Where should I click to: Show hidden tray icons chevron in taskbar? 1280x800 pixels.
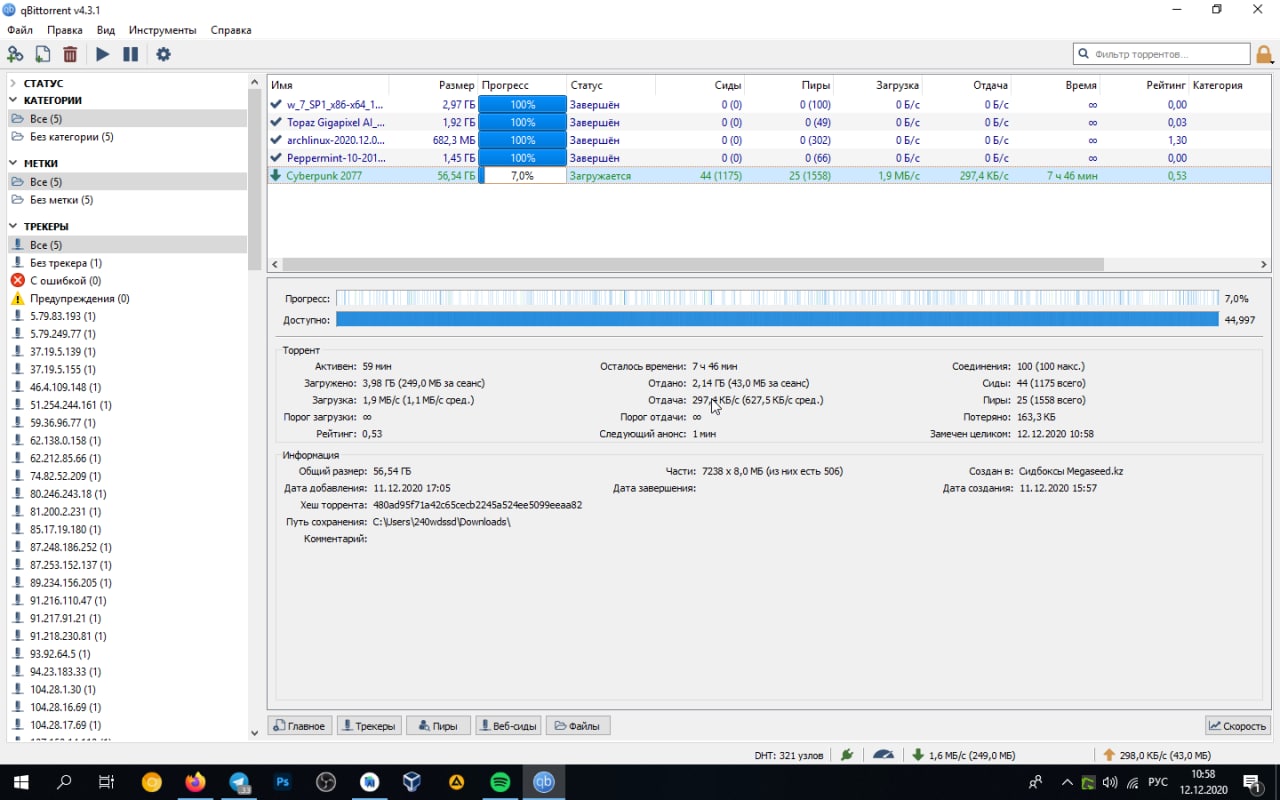tap(1067, 782)
